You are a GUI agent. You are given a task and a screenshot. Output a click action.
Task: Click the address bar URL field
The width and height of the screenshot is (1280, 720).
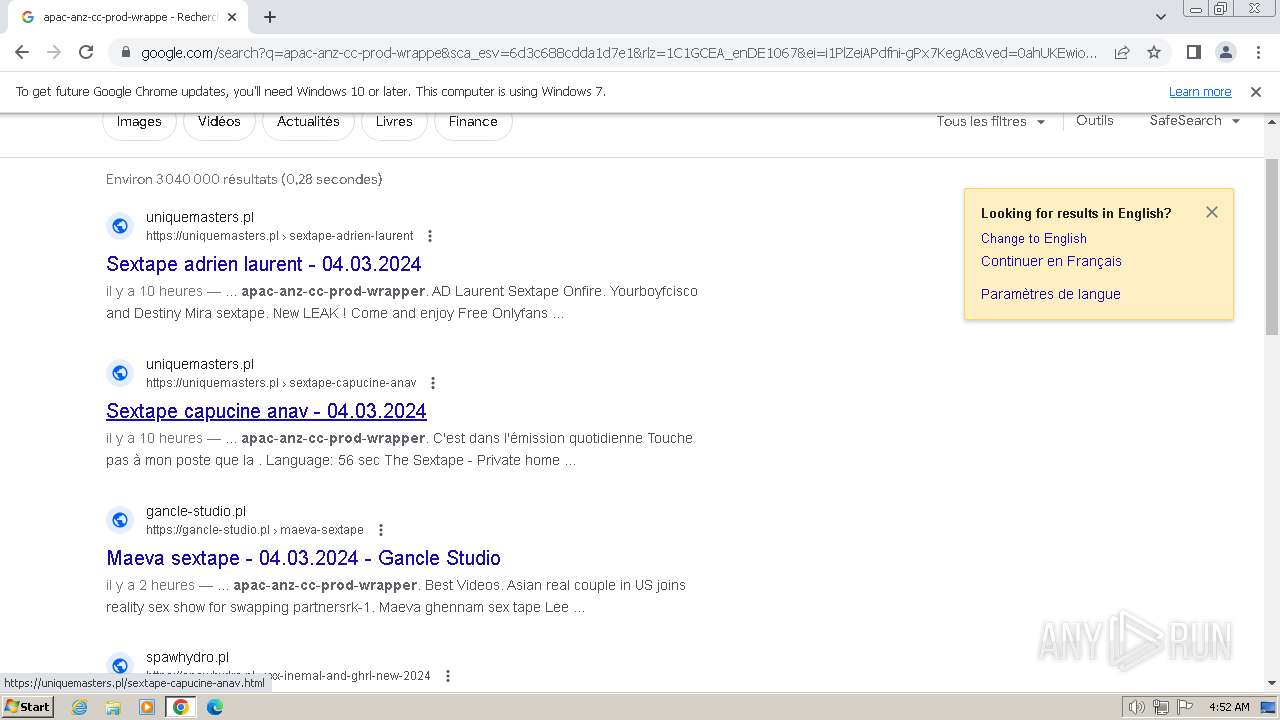(619, 52)
